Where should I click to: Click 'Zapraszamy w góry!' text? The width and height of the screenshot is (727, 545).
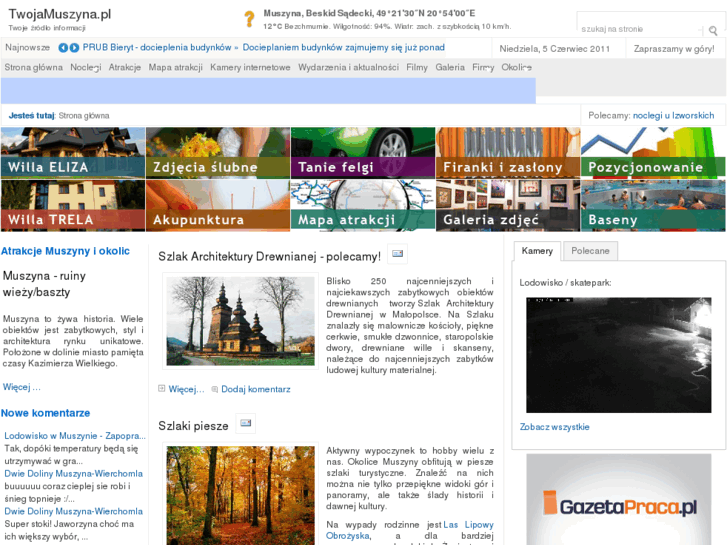(674, 49)
